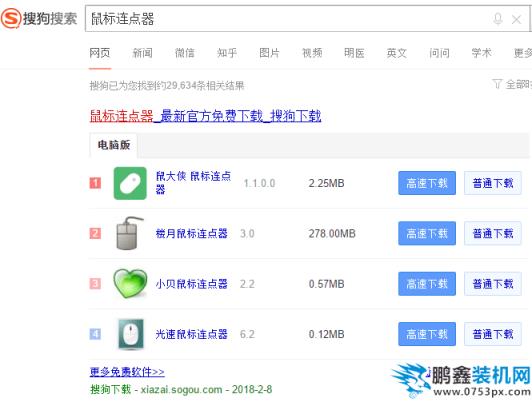Open the 学术 tab

pos(481,53)
